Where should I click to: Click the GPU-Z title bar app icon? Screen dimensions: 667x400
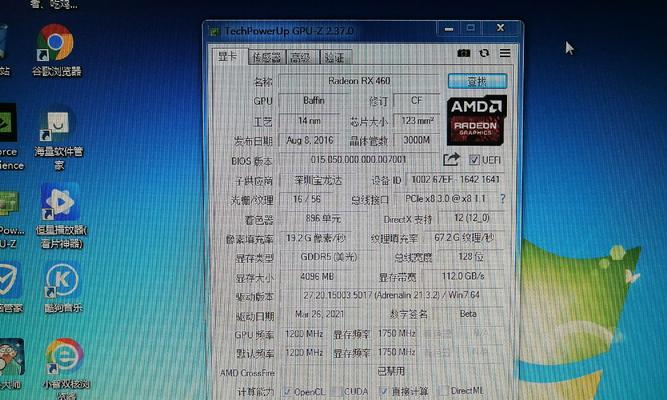(214, 31)
